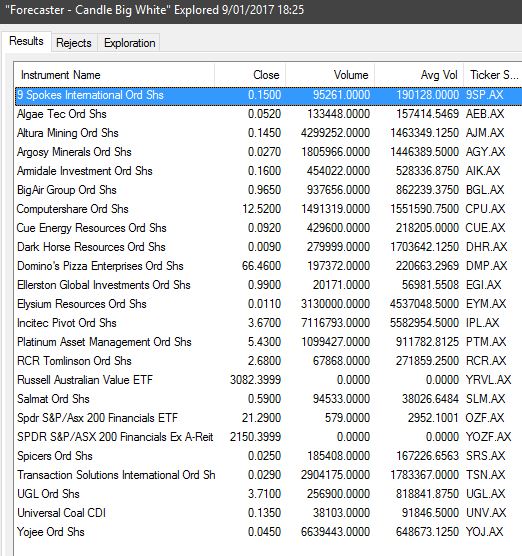The width and height of the screenshot is (522, 556).
Task: Select the BigAir Group Ord Shs row
Action: 268,190
